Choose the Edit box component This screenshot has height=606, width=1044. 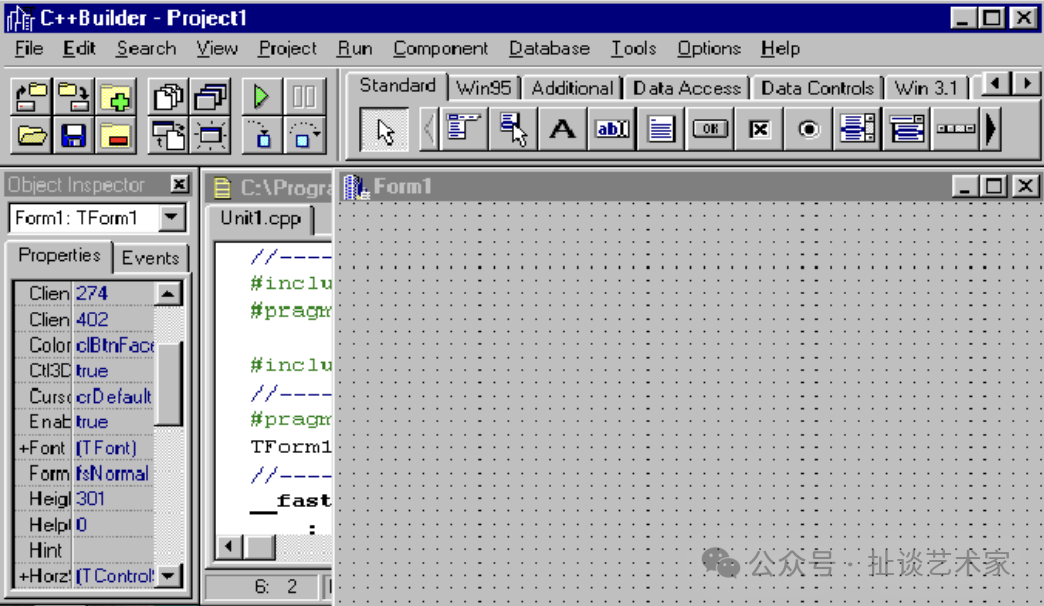point(611,129)
